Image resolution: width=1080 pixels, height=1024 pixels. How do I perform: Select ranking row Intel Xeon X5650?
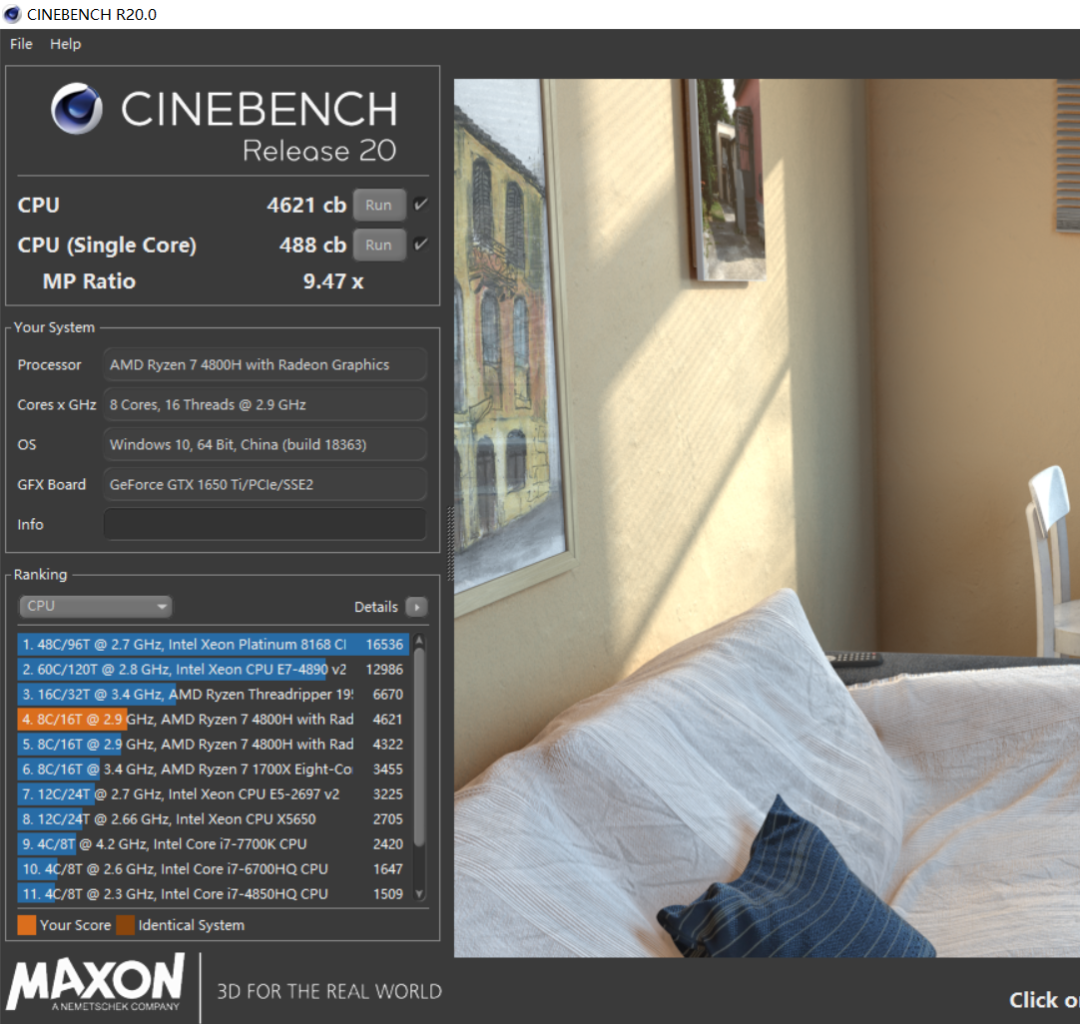pos(214,819)
